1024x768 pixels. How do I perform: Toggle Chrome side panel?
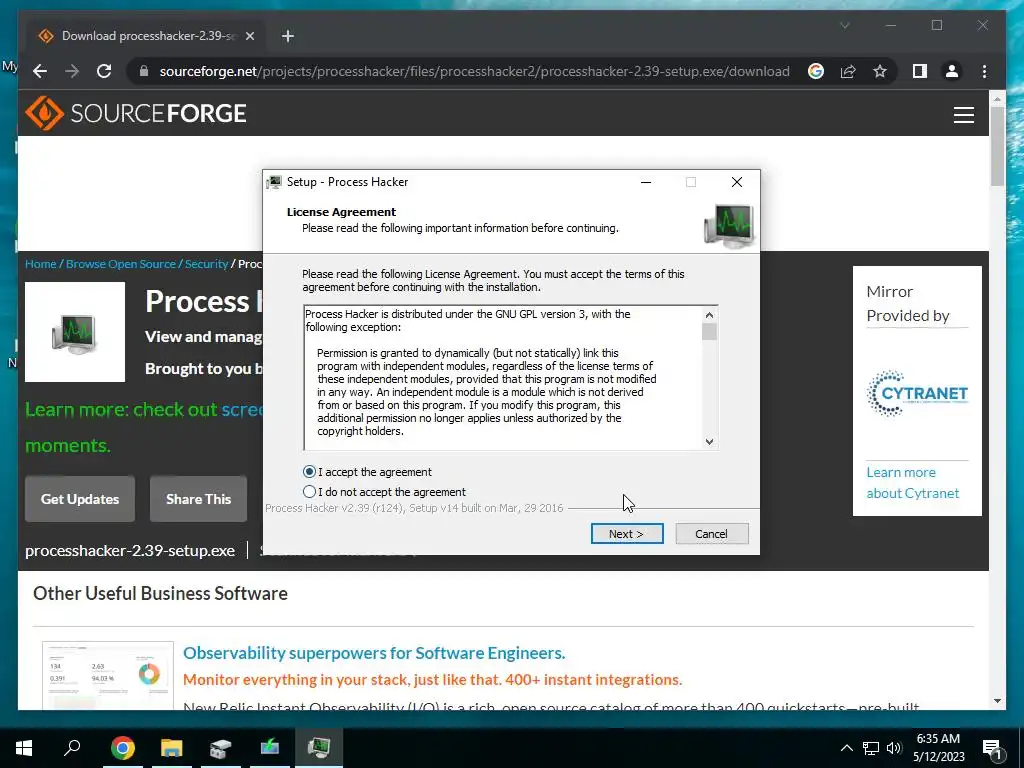[920, 71]
